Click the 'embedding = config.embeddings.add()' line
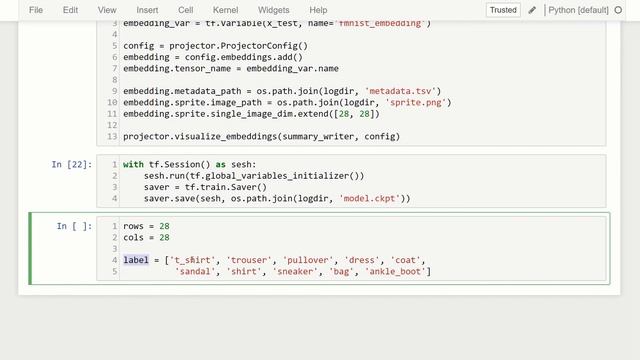This screenshot has height=360, width=640. 213,57
